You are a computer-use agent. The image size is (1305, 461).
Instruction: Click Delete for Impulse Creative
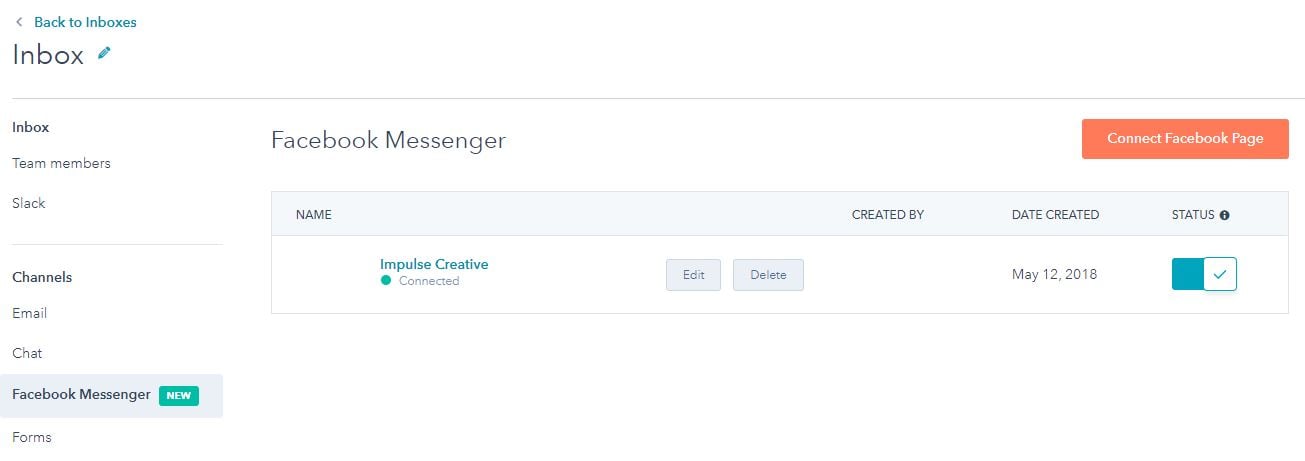coord(768,275)
